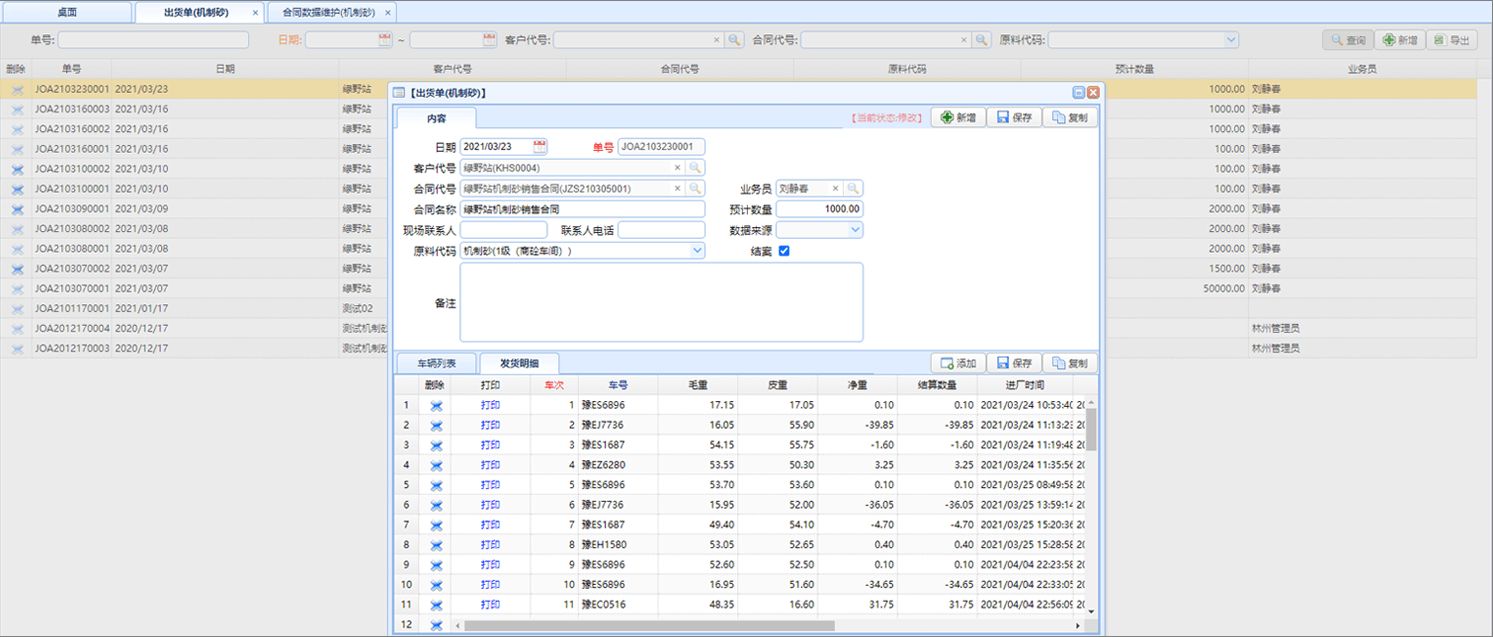This screenshot has height=637, width=1493.
Task: Close the 出货单(机制砂) tab
Action: click(255, 13)
